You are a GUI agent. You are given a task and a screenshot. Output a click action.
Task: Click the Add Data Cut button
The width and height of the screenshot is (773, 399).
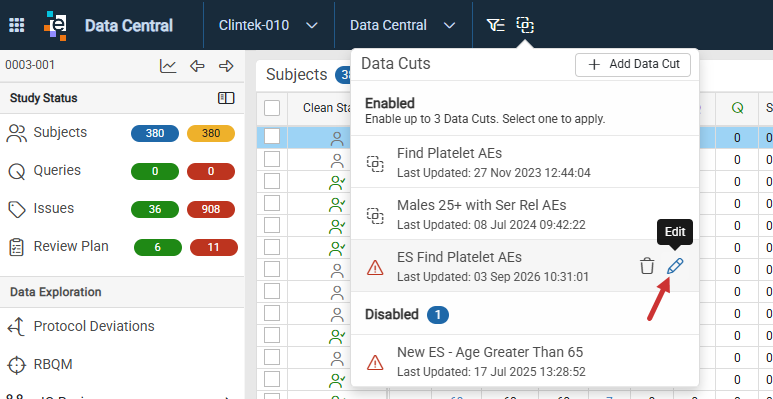[632, 65]
